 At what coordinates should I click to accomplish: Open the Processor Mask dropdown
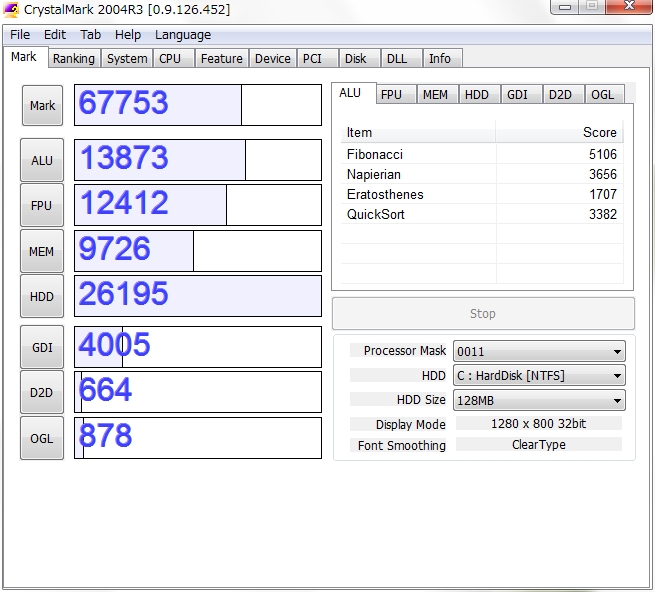point(539,351)
